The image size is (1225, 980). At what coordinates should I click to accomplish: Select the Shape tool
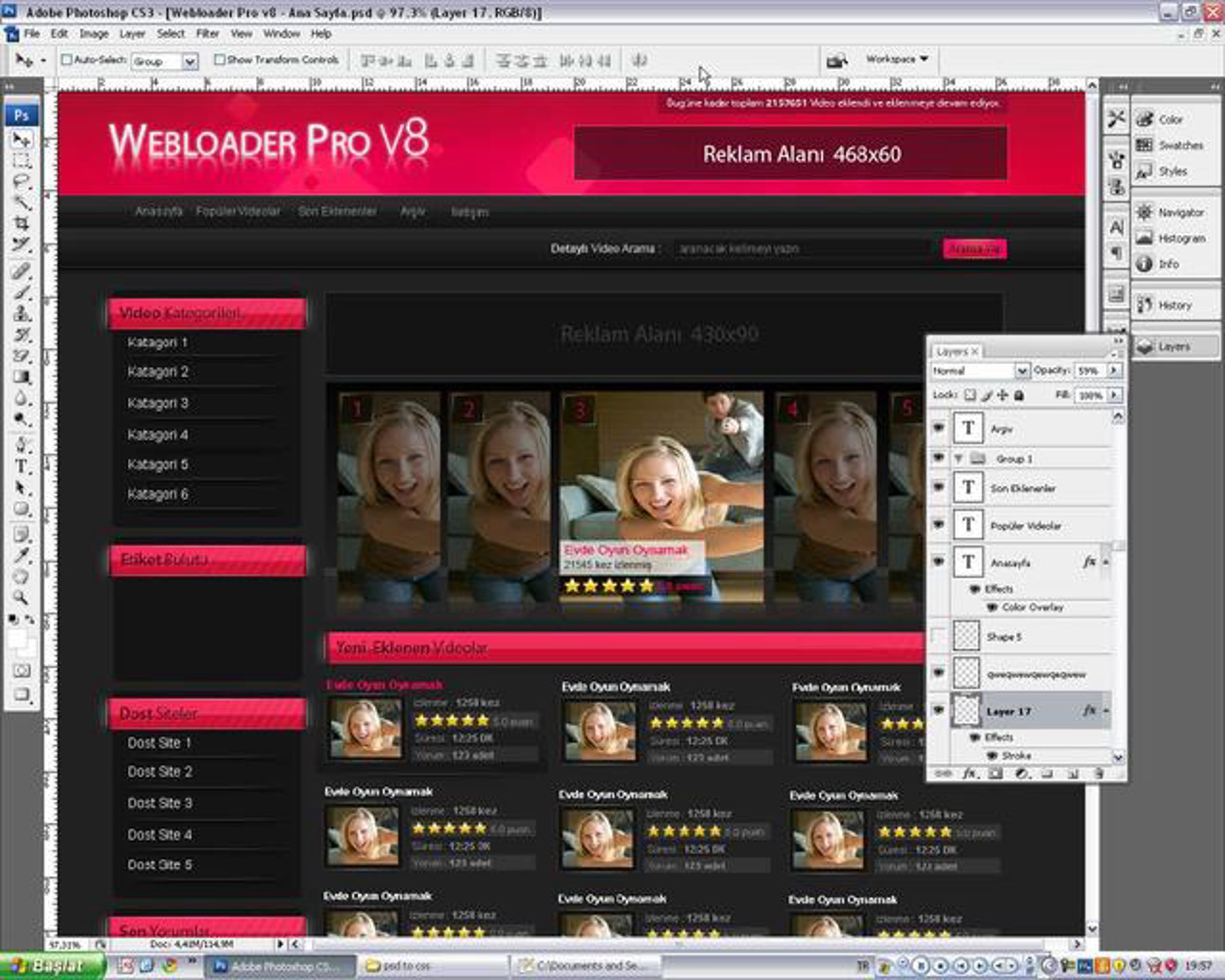21,509
